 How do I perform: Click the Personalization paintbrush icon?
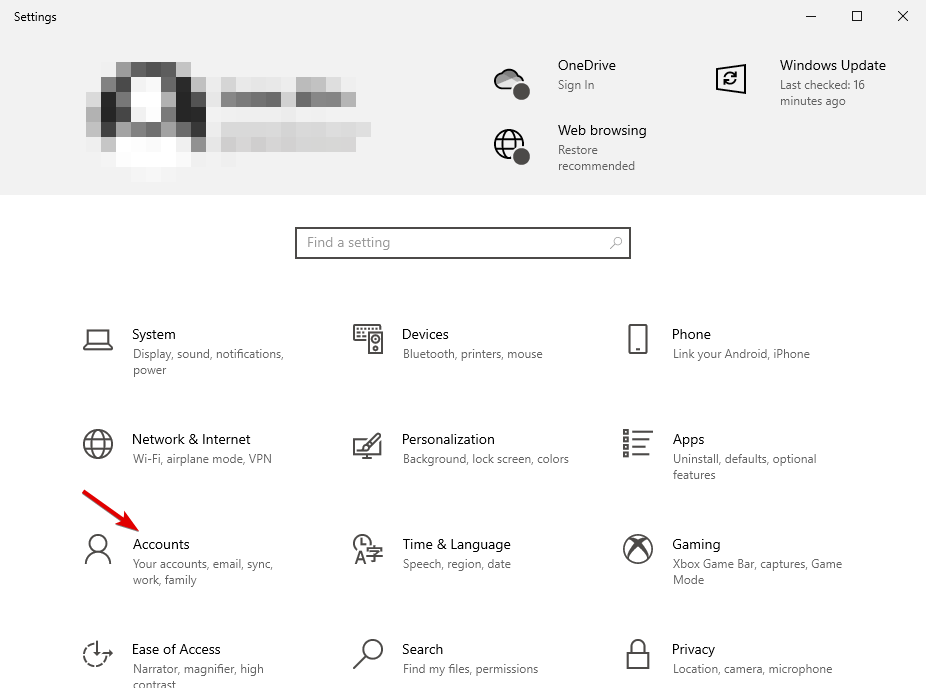coord(368,446)
